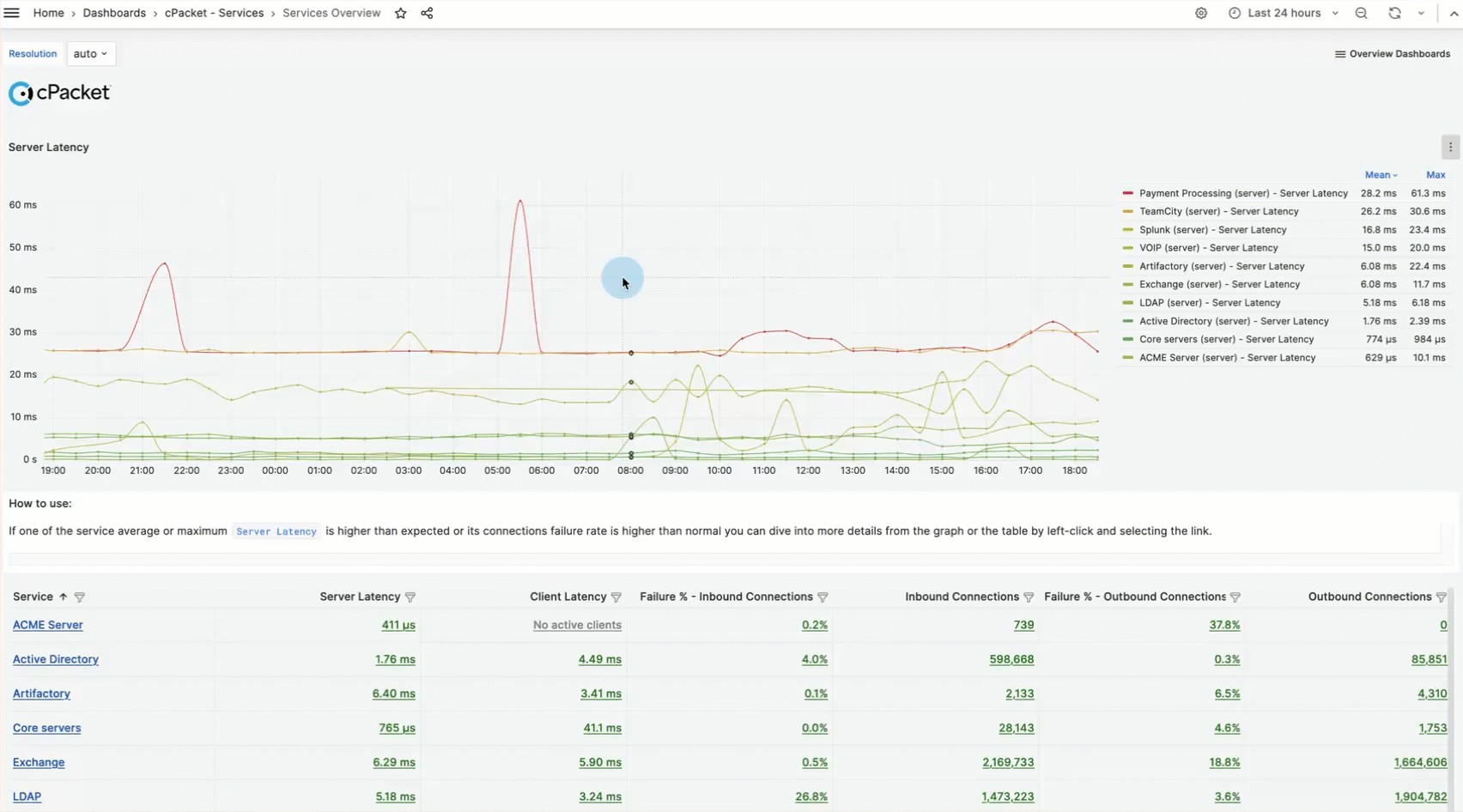Filter the Service column
Screen dimensions: 1463x812
pos(80,597)
